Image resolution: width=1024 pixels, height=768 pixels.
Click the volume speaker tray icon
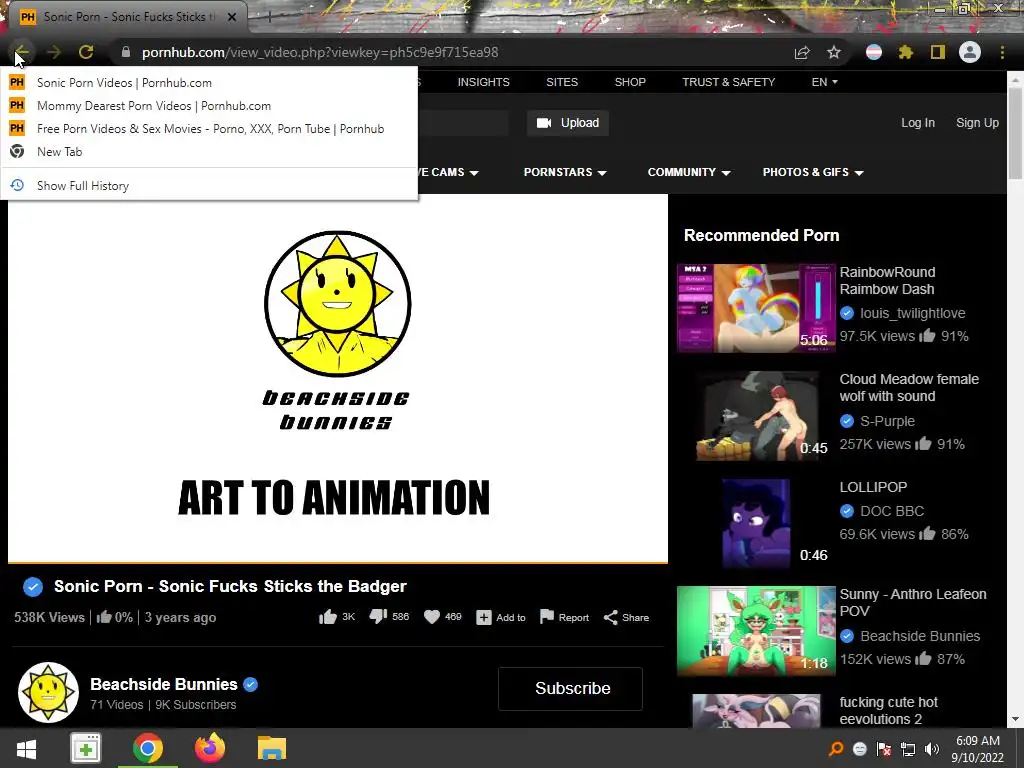point(932,749)
